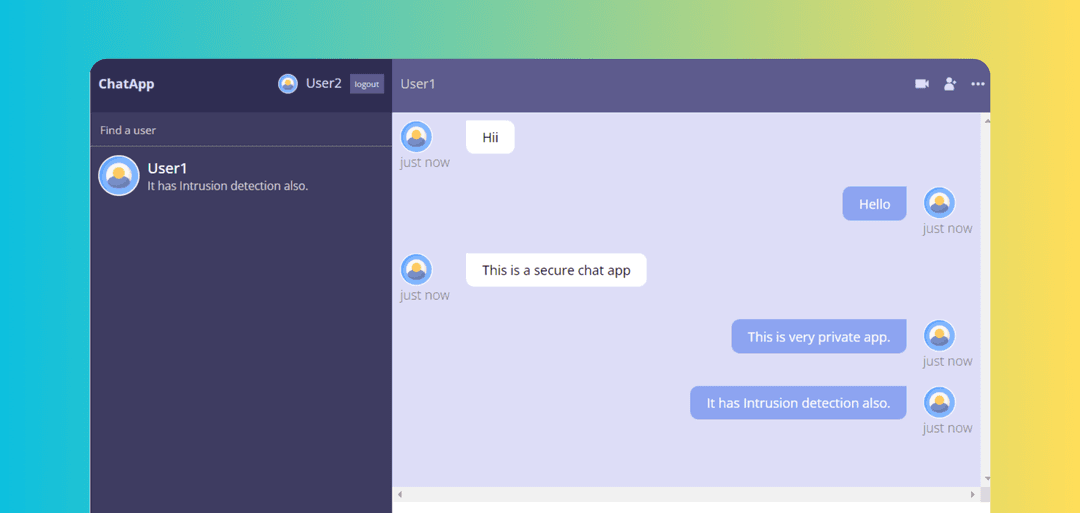This screenshot has height=513, width=1080.
Task: Open the three-dot more options menu
Action: pyautogui.click(x=977, y=84)
